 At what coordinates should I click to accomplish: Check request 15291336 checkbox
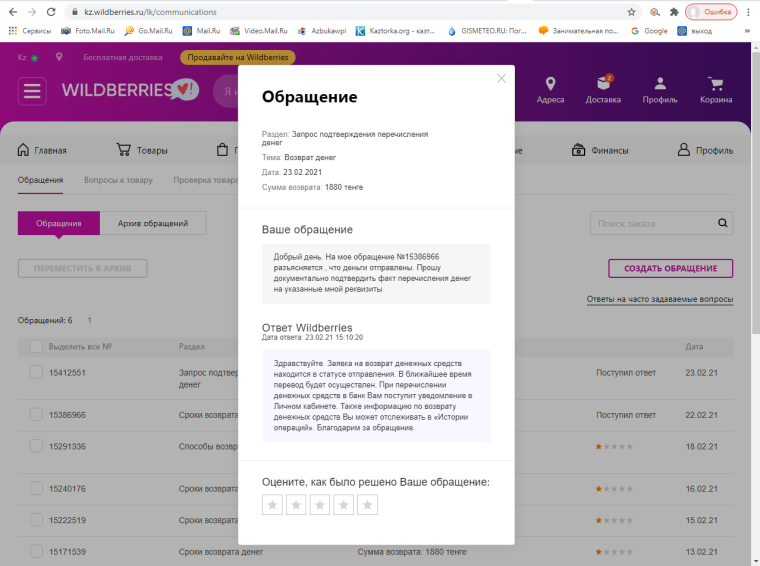36,446
